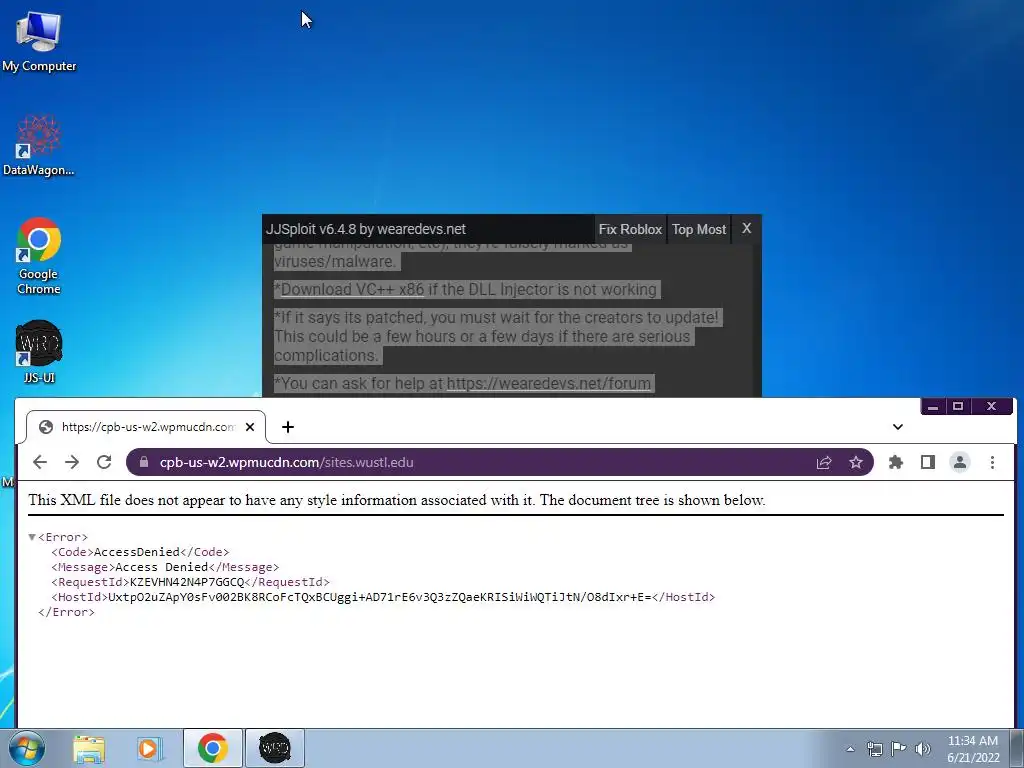The height and width of the screenshot is (768, 1024).
Task: Reload the current Chrome page
Action: point(104,462)
